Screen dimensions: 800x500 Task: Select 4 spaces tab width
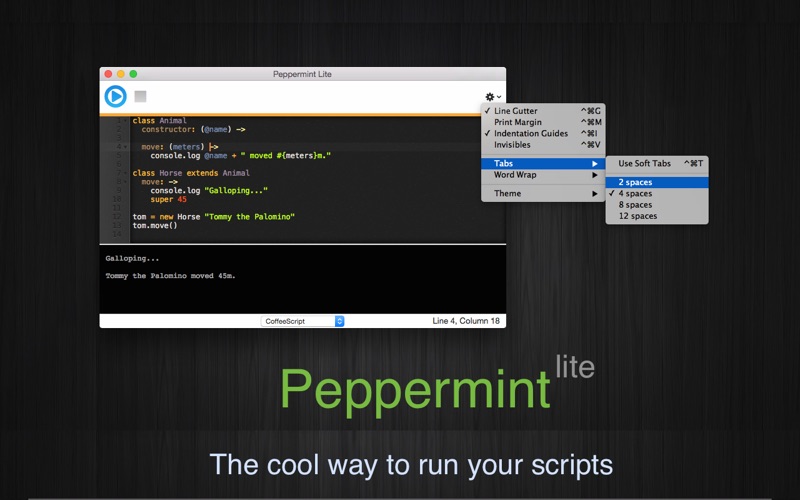[x=657, y=193]
